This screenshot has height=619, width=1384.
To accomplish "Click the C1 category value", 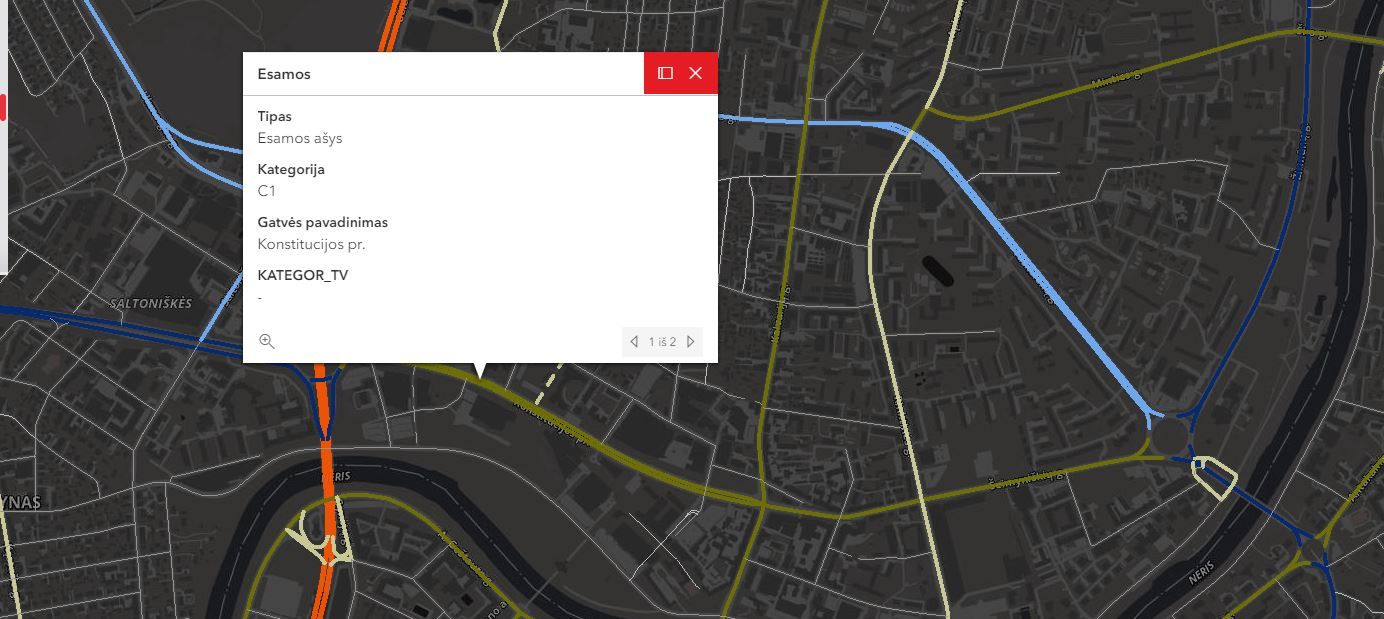I will (x=267, y=191).
